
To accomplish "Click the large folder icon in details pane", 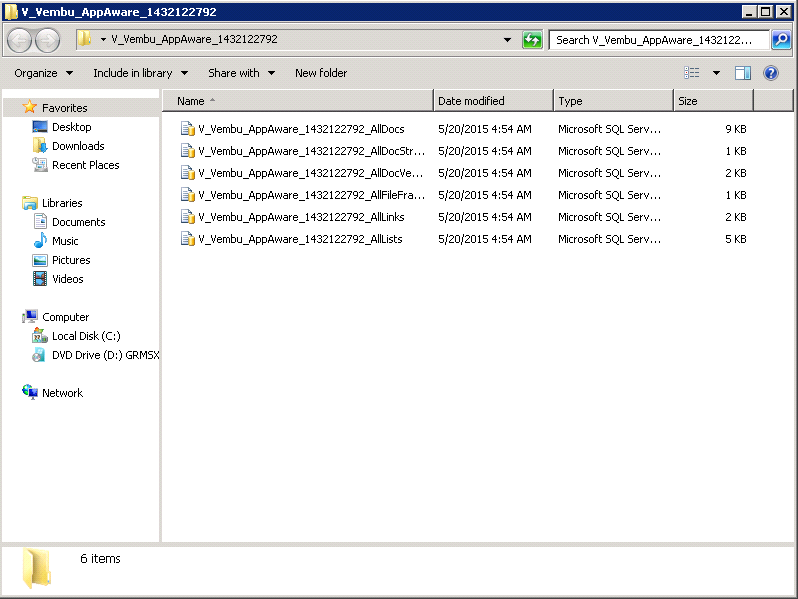I will [37, 568].
